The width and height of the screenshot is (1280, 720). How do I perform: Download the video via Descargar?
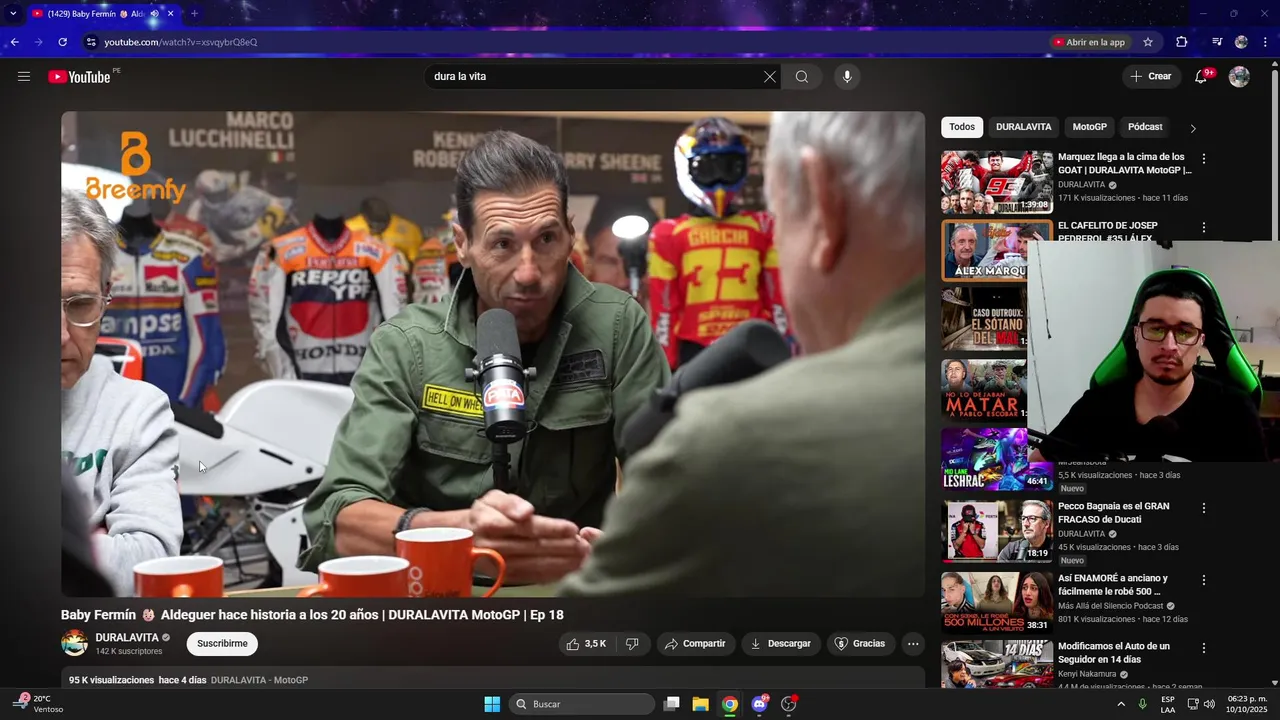781,644
